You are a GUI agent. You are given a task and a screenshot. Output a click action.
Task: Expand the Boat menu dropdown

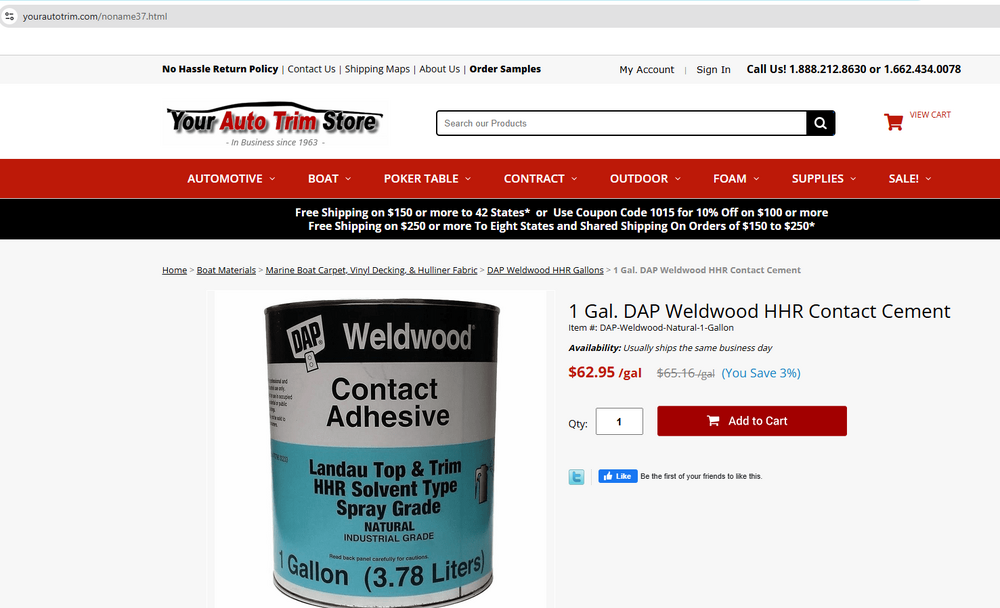point(329,179)
